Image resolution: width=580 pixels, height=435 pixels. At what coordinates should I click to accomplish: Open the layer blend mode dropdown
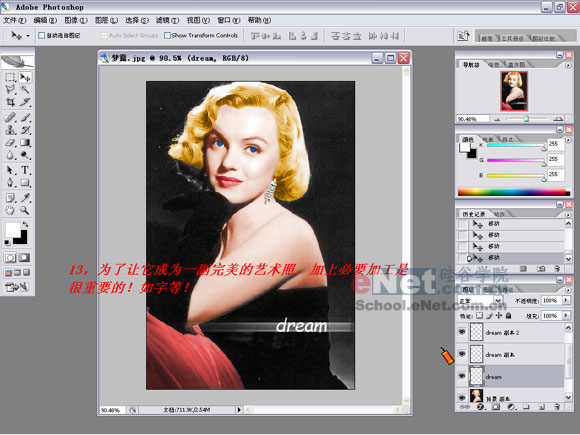(x=480, y=301)
